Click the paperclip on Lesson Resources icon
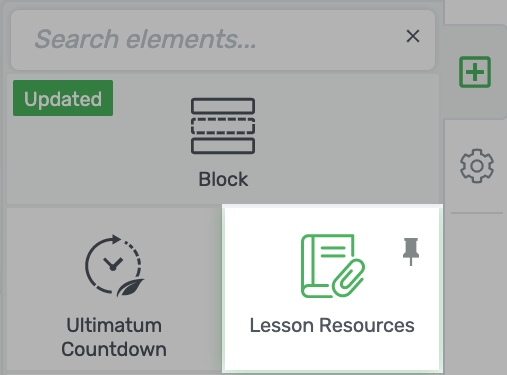 coord(348,277)
